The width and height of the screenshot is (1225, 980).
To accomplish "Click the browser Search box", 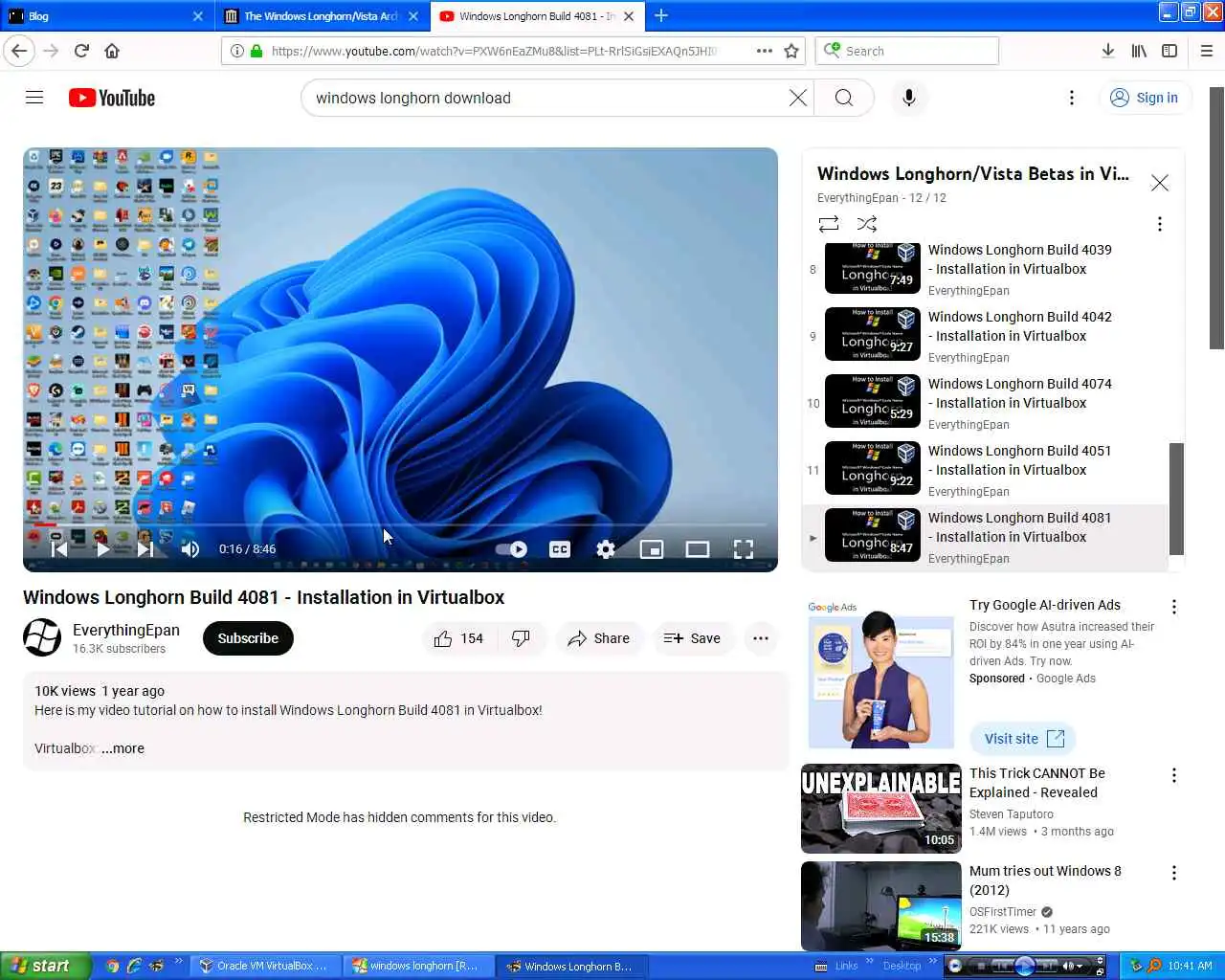I will tap(907, 51).
